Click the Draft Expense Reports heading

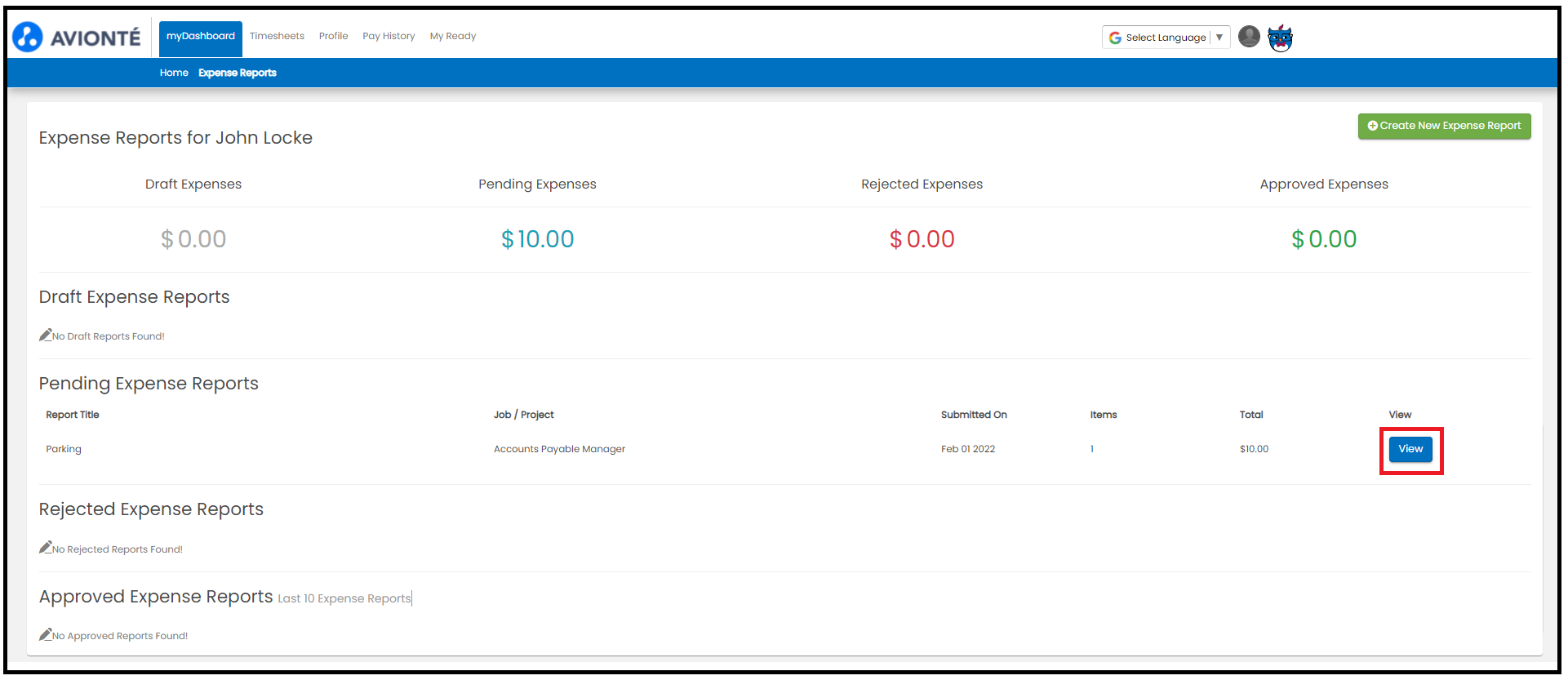coord(135,297)
